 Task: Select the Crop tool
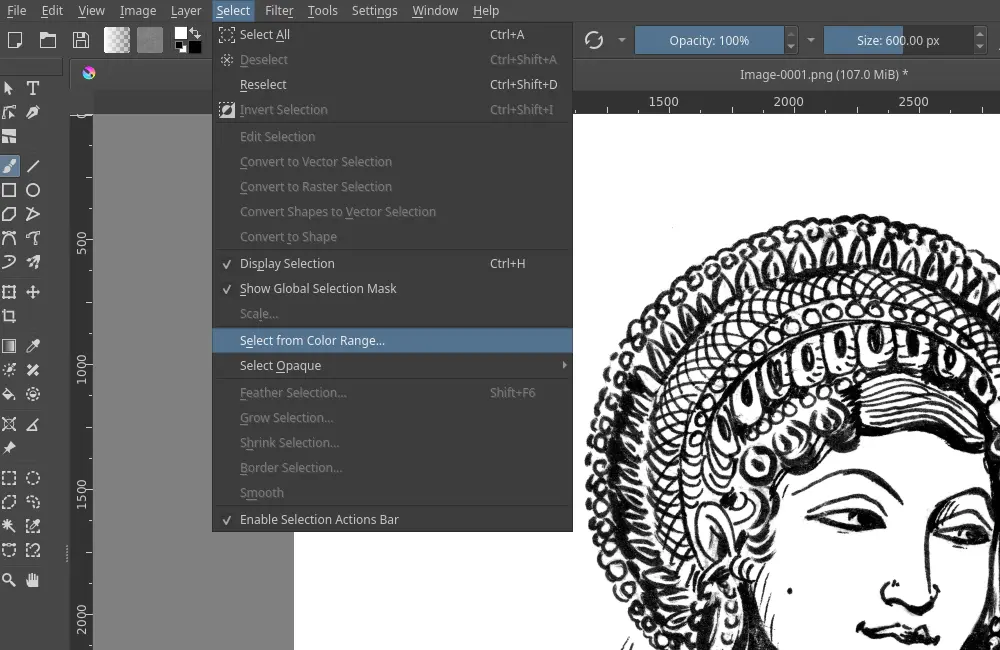pos(9,316)
